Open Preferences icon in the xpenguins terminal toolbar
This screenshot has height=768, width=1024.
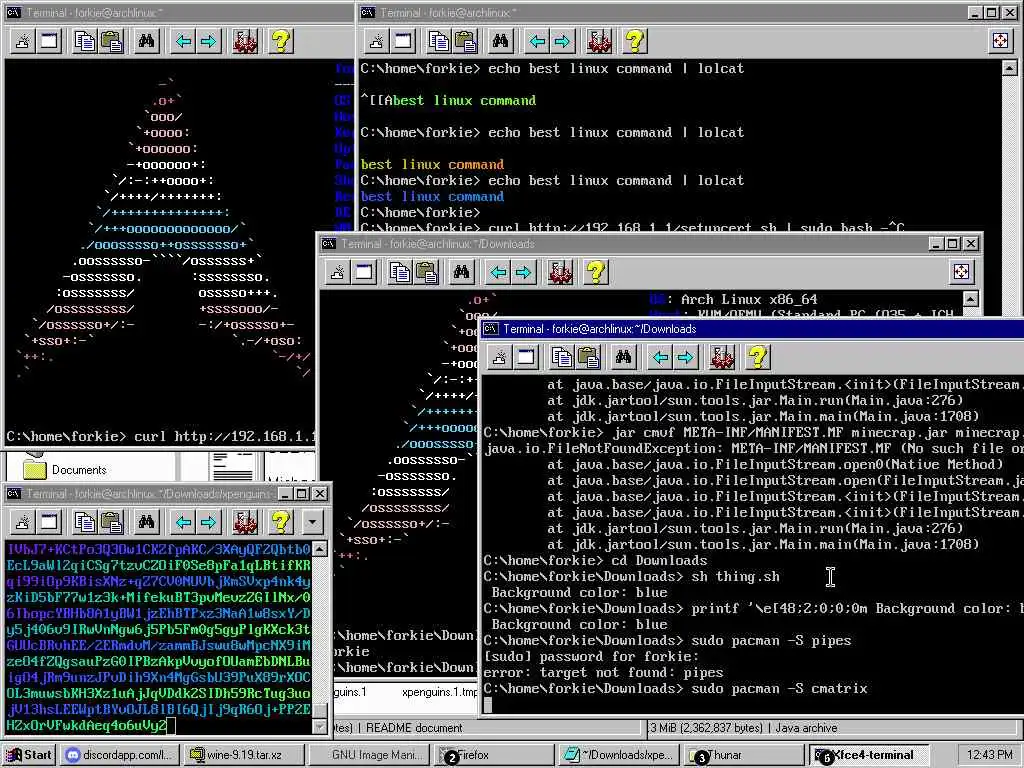(245, 522)
